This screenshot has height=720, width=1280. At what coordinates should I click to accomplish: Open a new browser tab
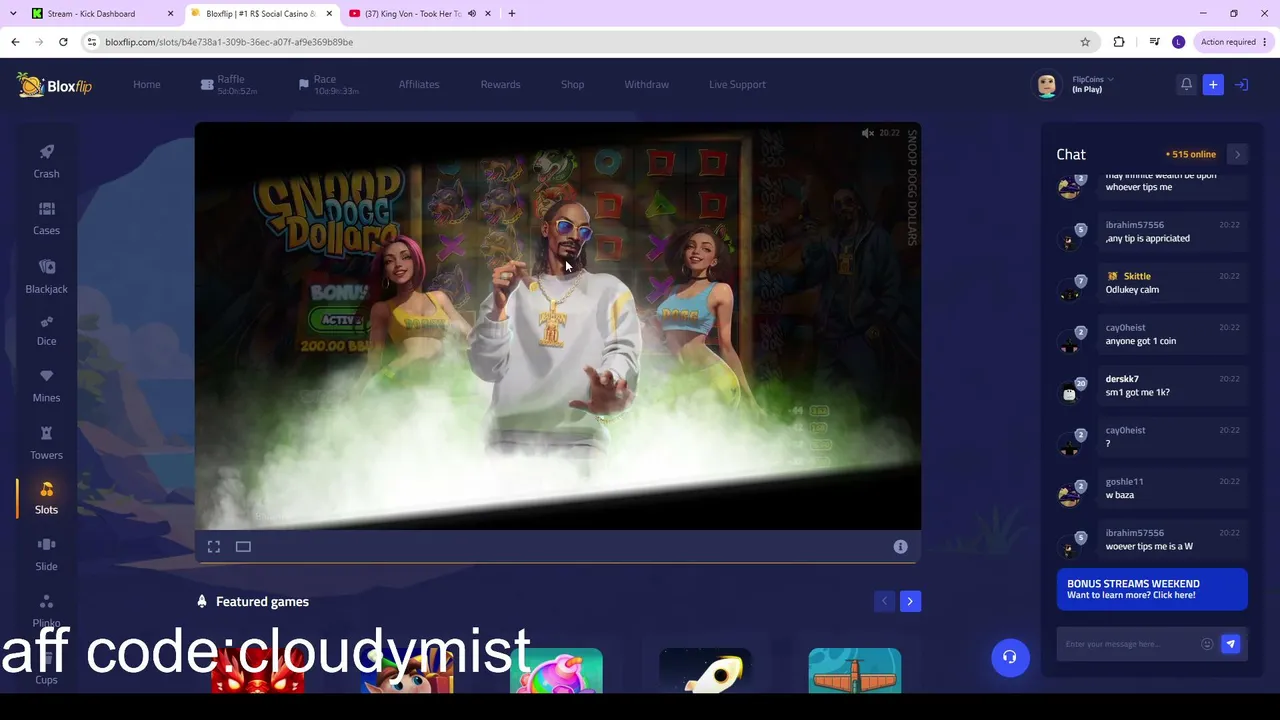tap(512, 14)
